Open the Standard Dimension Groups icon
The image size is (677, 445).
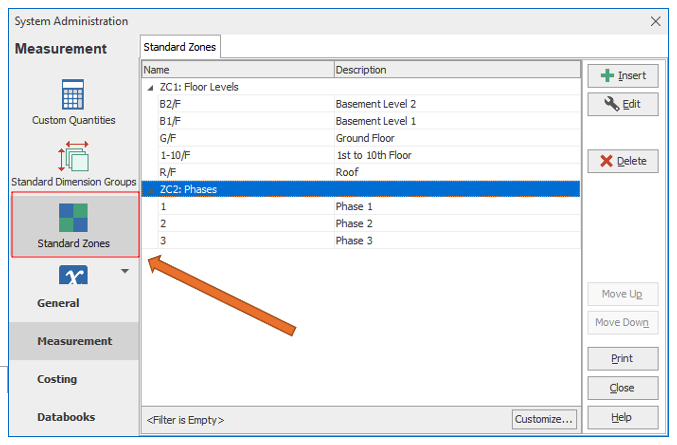pos(73,156)
